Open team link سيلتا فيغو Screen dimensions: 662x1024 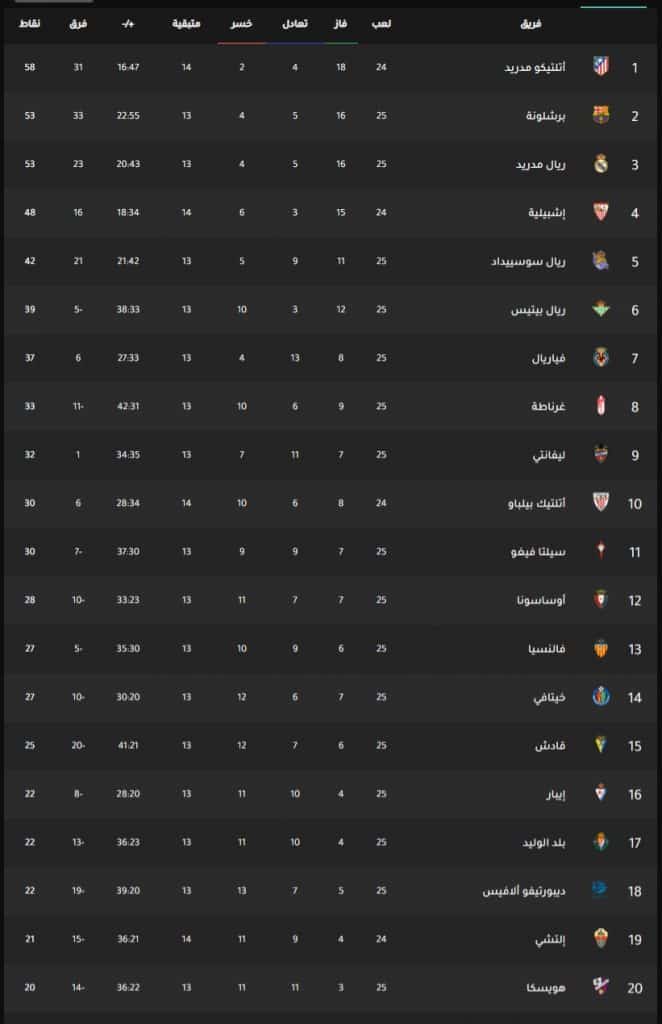pos(539,552)
